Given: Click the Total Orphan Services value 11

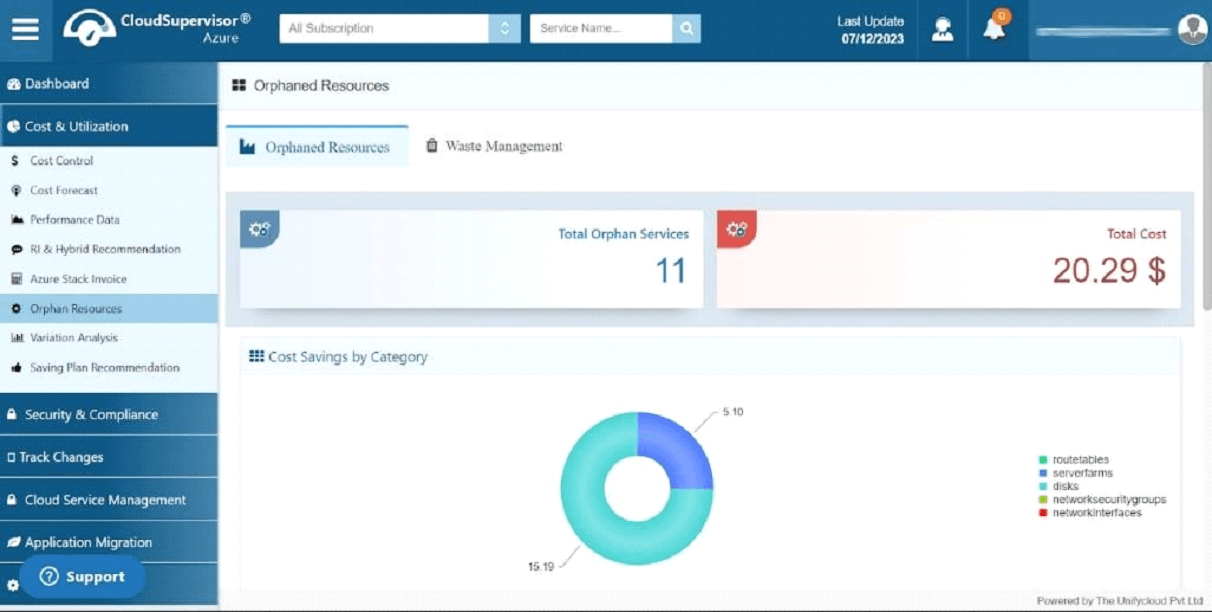Looking at the screenshot, I should tap(670, 270).
